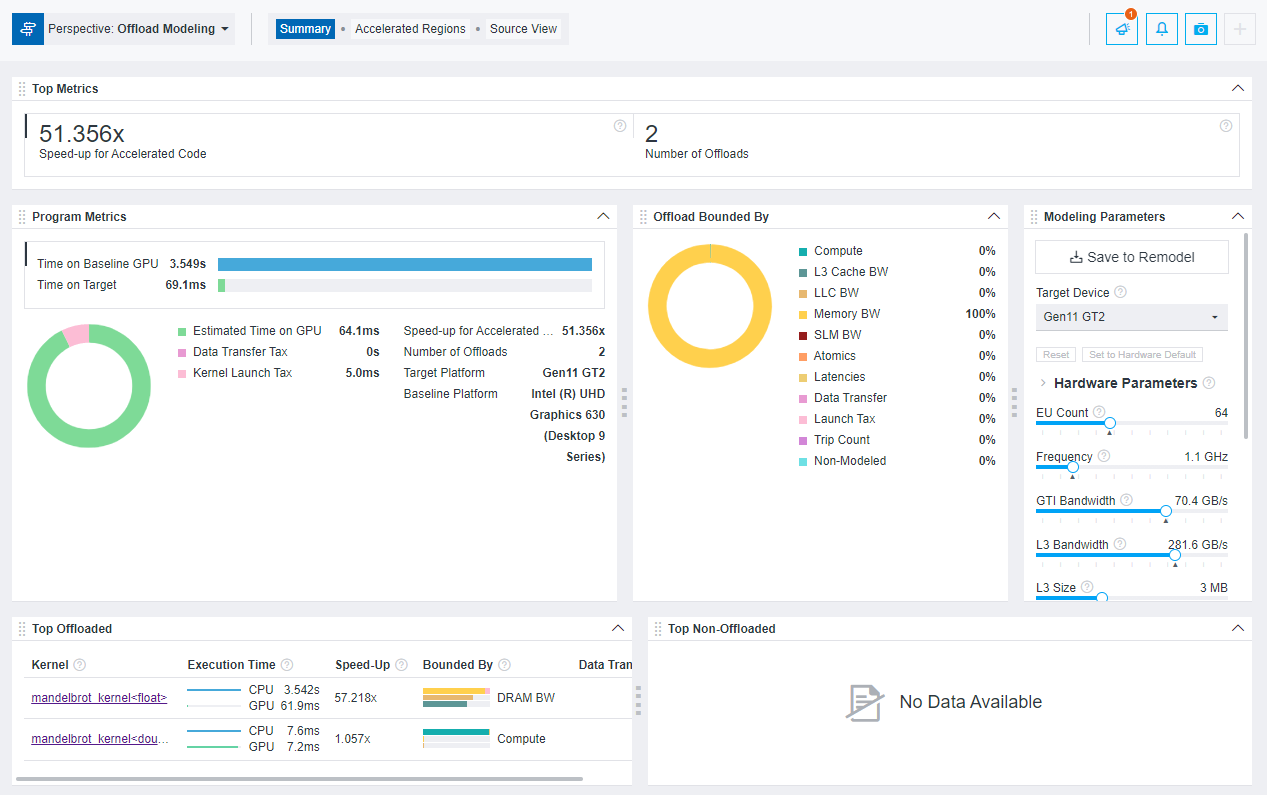Viewport: 1267px width, 795px height.
Task: Open help for Speed-up for Accelerated Code
Action: (620, 126)
